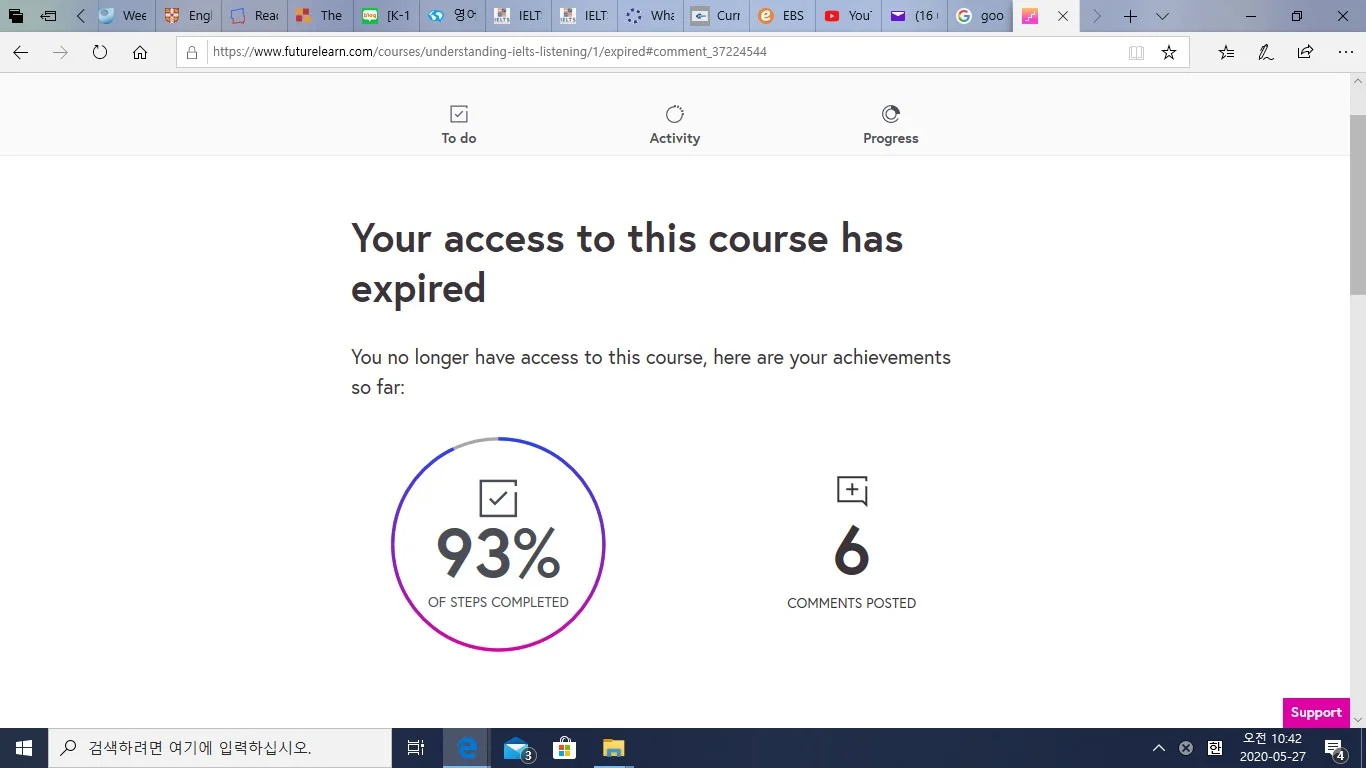Screen dimensions: 1366x768
Task: Click the 93% steps completed progress circle
Action: [498, 545]
